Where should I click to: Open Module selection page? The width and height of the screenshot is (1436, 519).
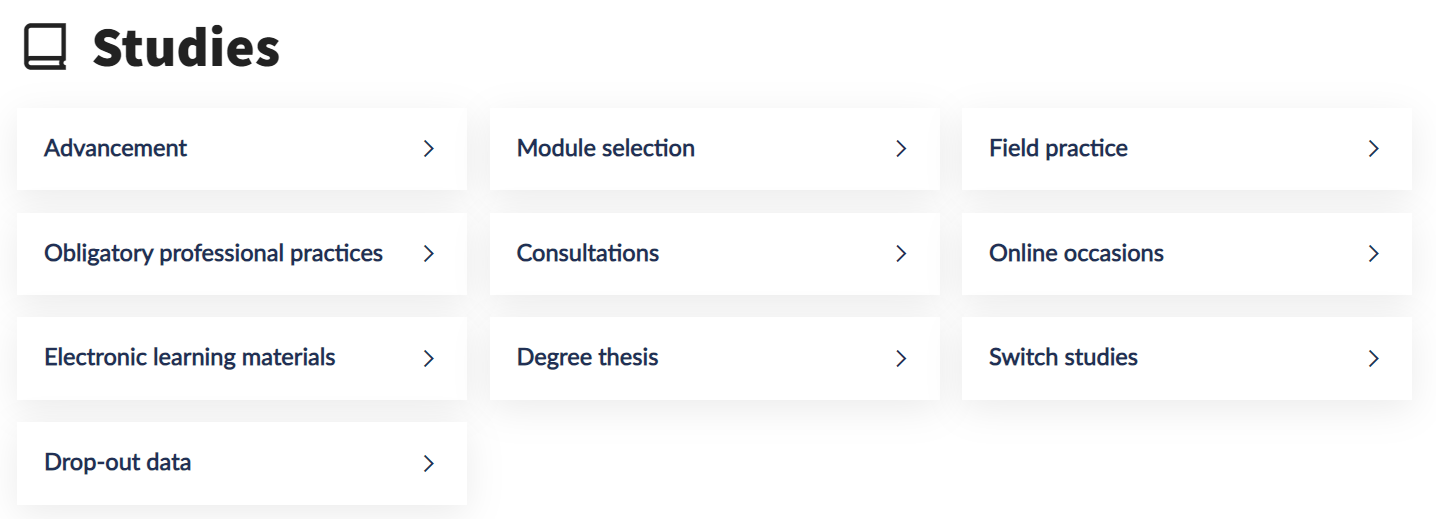605,148
